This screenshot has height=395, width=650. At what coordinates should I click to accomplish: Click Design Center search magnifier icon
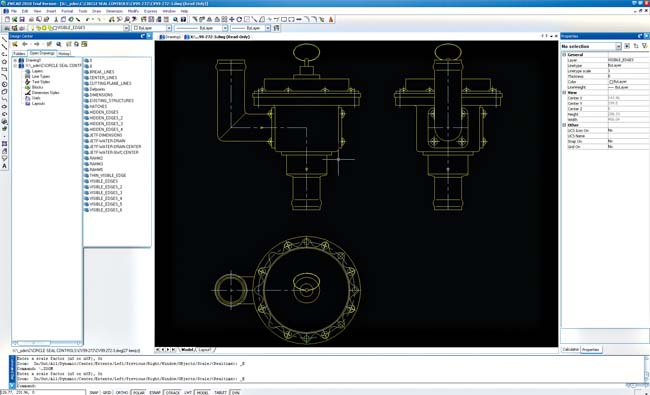pos(59,44)
